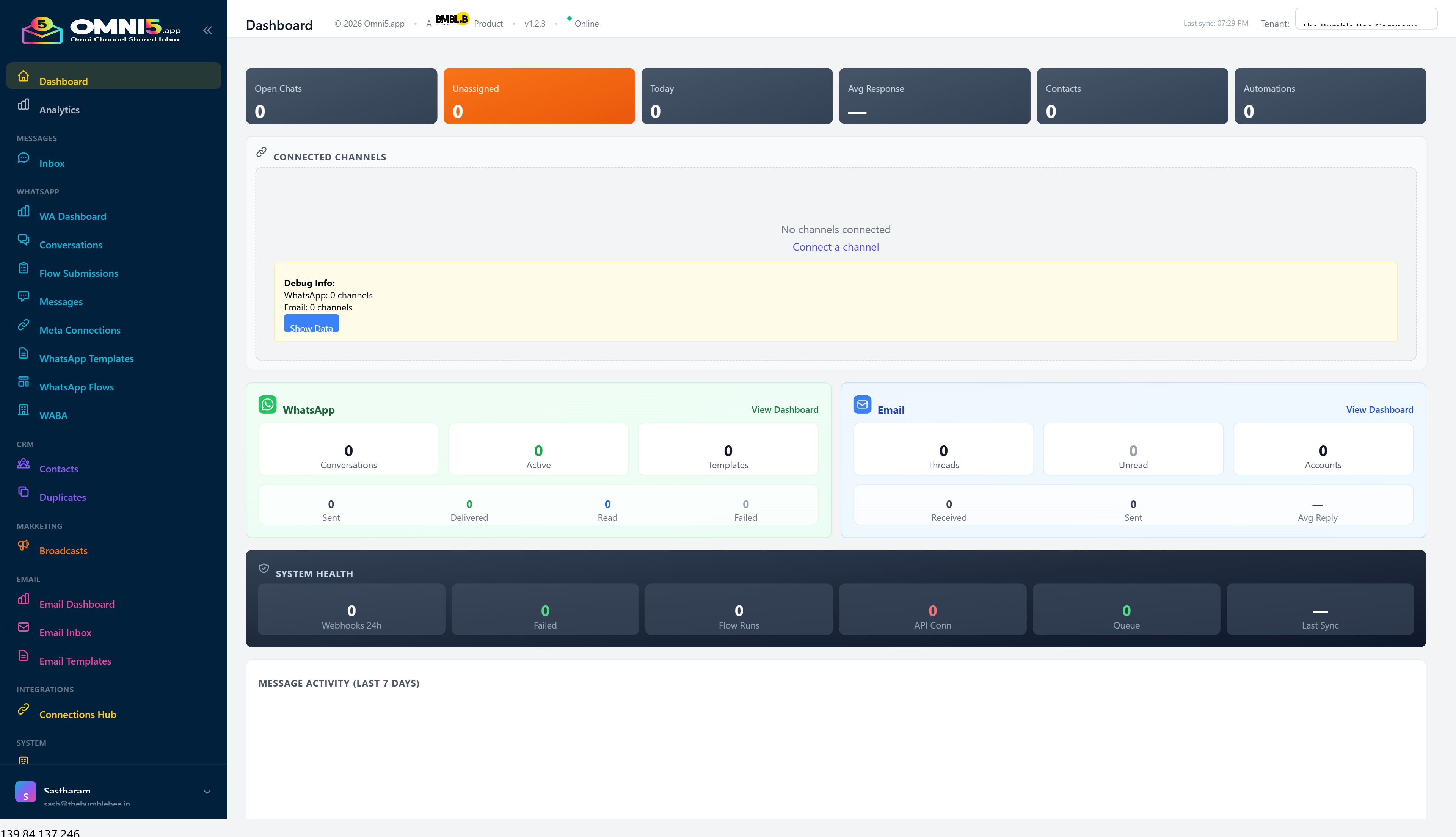Switch to the Analytics section
1456x837 pixels.
[x=59, y=110]
